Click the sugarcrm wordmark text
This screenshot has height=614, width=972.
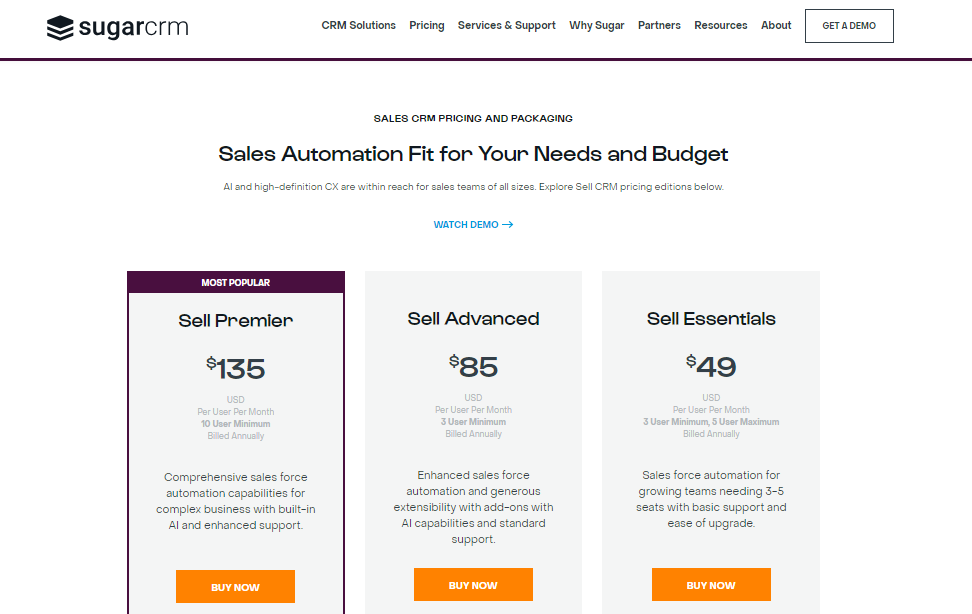pyautogui.click(x=133, y=28)
